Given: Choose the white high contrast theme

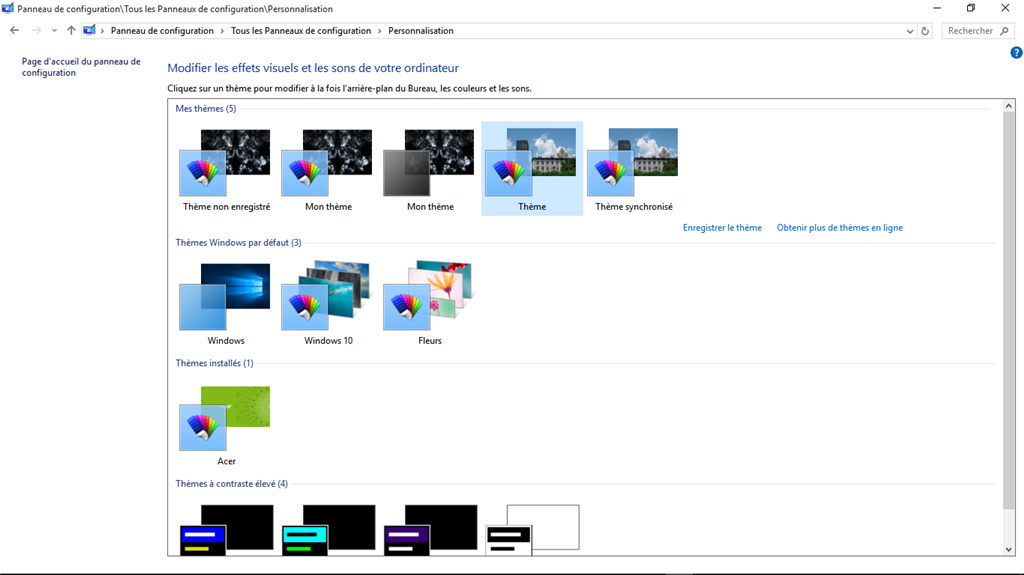Looking at the screenshot, I should click(x=532, y=529).
